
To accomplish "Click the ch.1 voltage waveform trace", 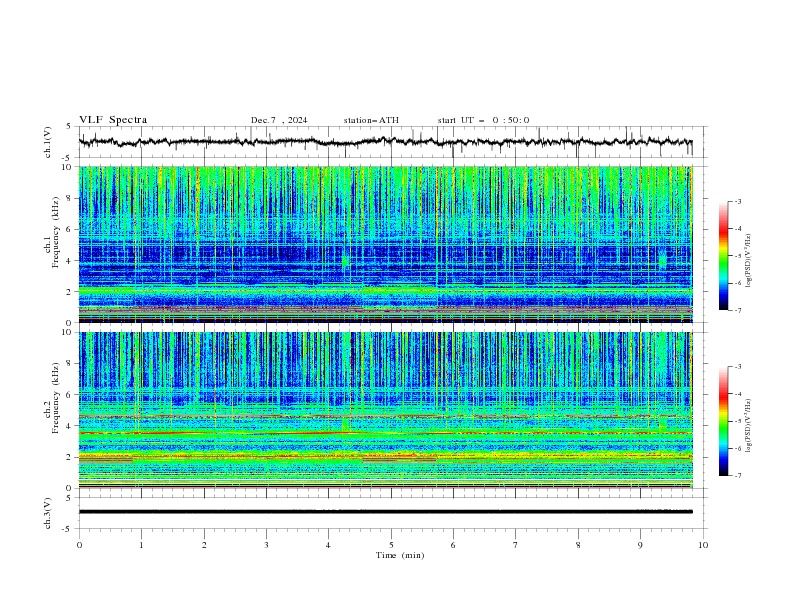I will 385,142.
